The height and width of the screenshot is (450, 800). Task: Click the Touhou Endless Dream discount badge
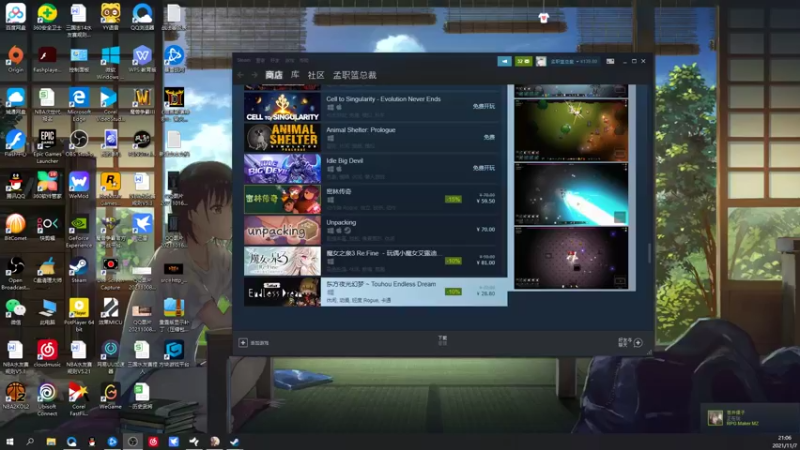(x=453, y=292)
